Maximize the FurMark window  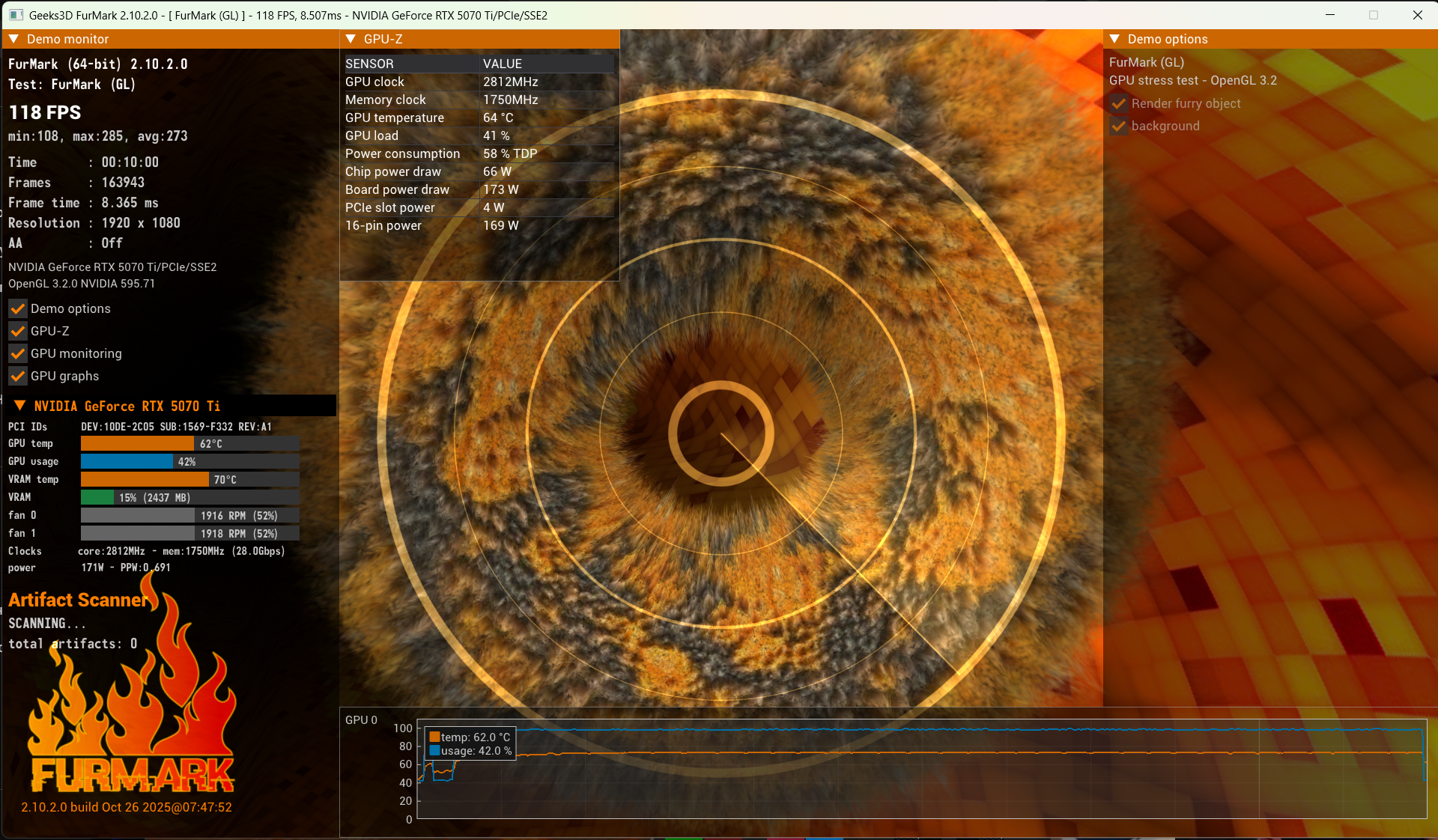click(1374, 15)
